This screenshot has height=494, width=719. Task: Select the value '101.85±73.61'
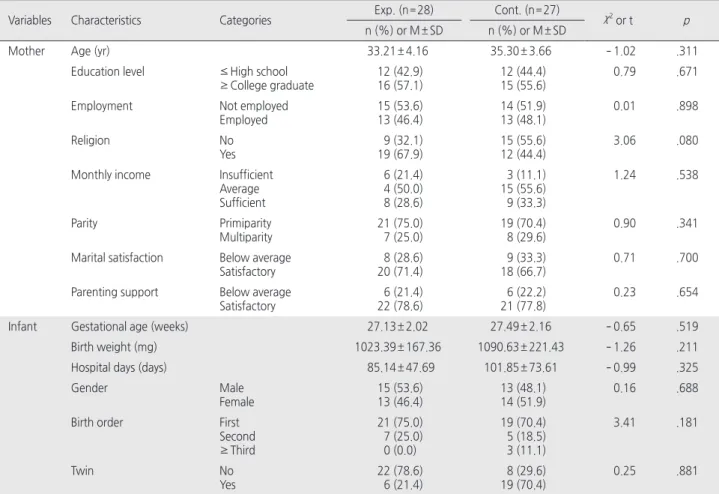[x=521, y=367]
